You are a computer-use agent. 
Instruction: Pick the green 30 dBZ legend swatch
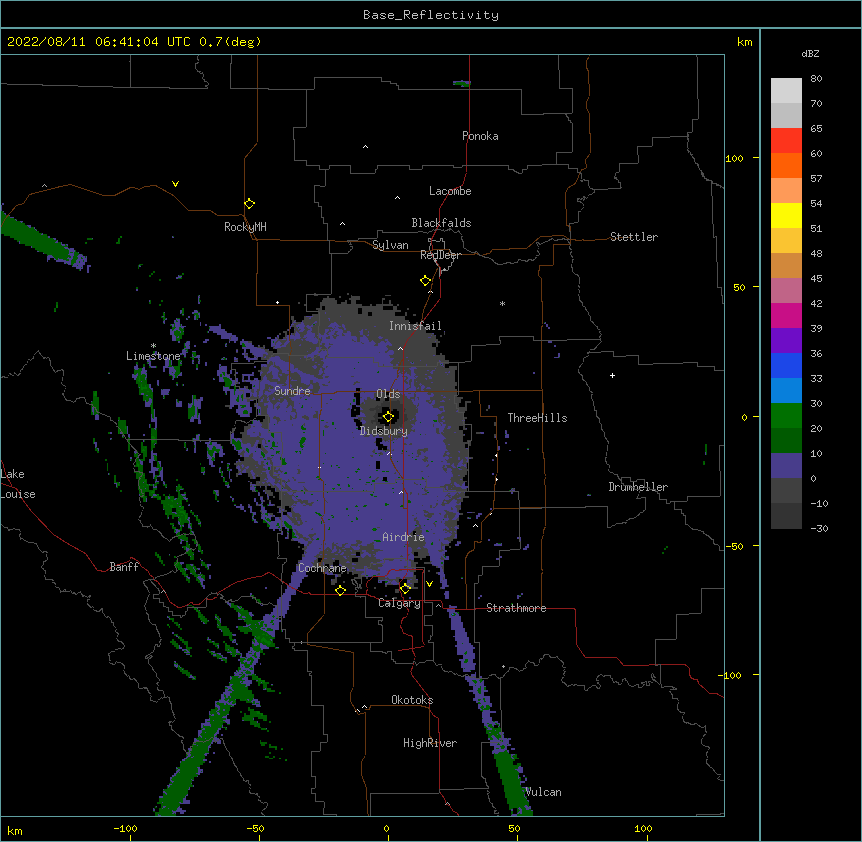(786, 416)
